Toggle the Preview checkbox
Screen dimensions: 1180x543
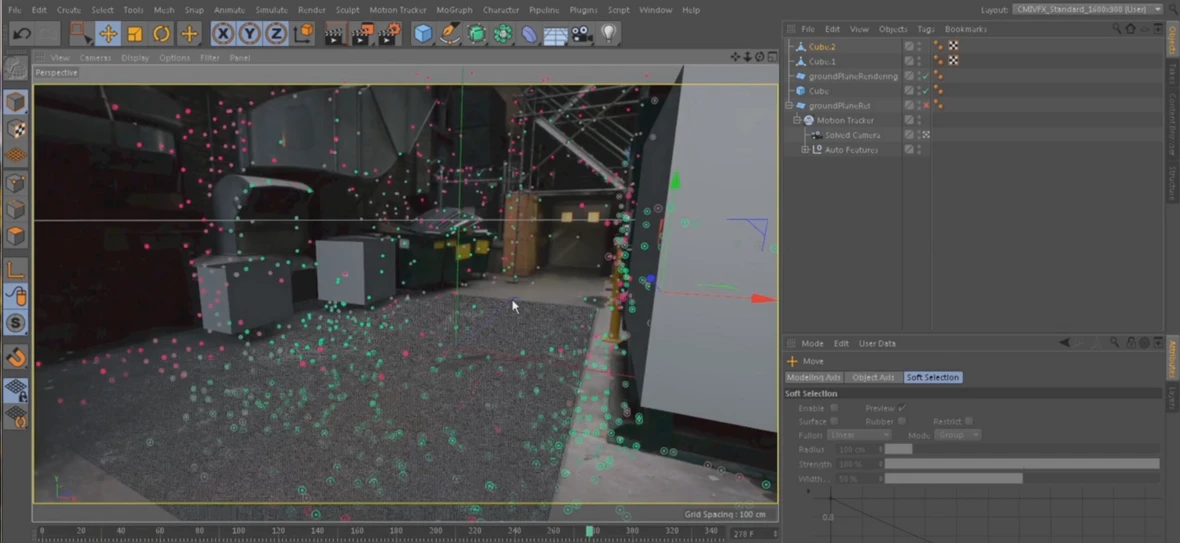901,408
